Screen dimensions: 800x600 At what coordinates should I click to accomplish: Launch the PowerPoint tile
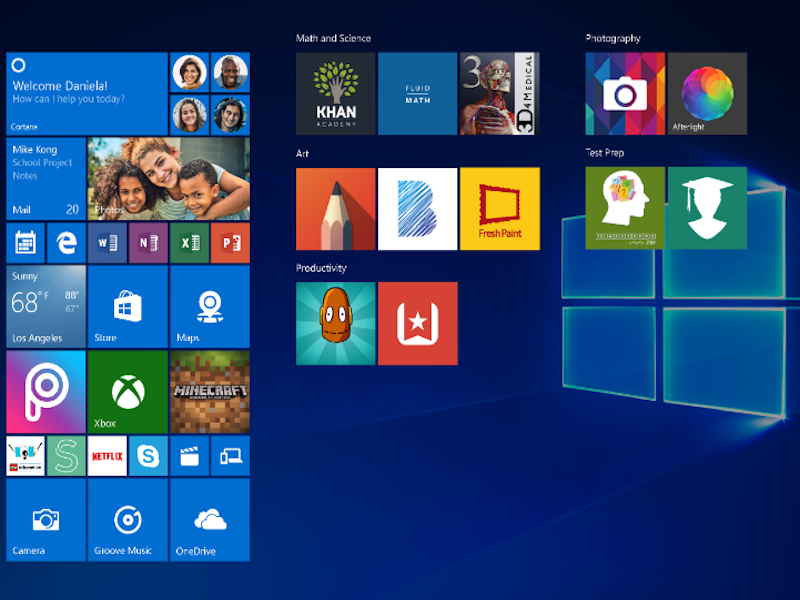click(x=230, y=243)
